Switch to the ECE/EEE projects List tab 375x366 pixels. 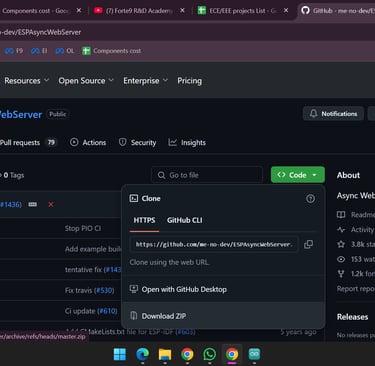coord(243,11)
